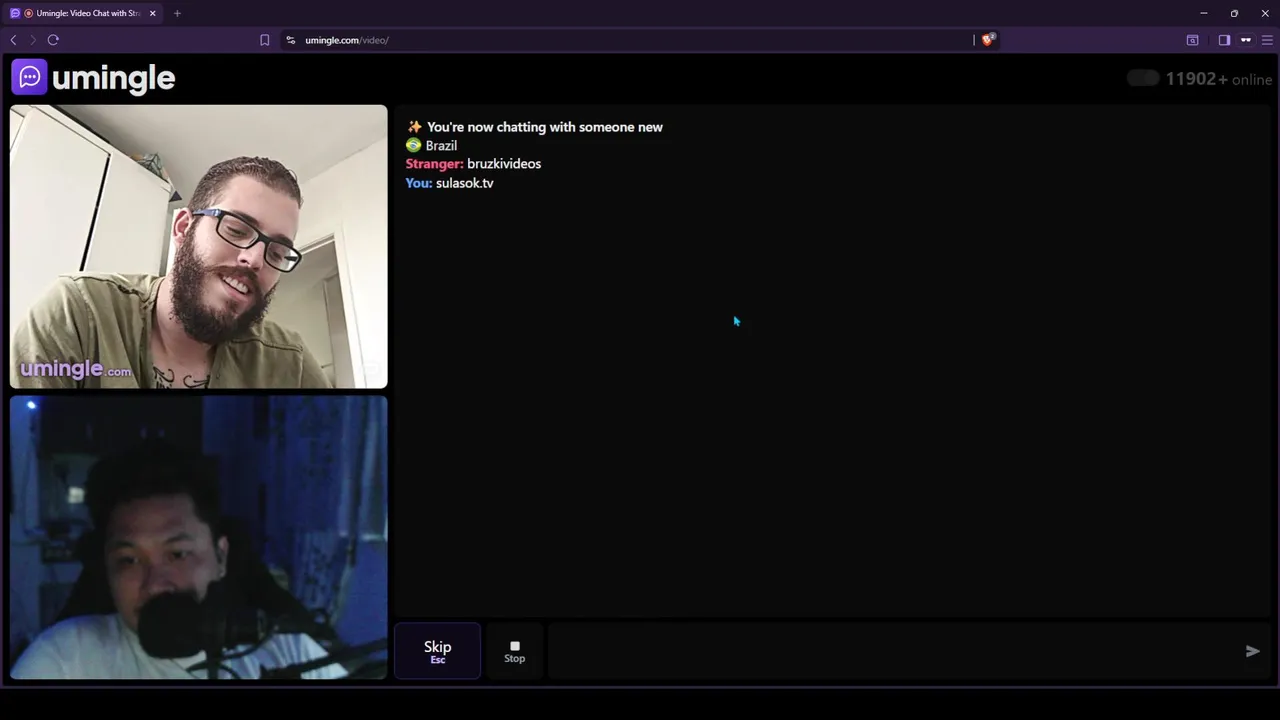Restore down the browser window
Image resolution: width=1280 pixels, height=720 pixels.
[1234, 13]
